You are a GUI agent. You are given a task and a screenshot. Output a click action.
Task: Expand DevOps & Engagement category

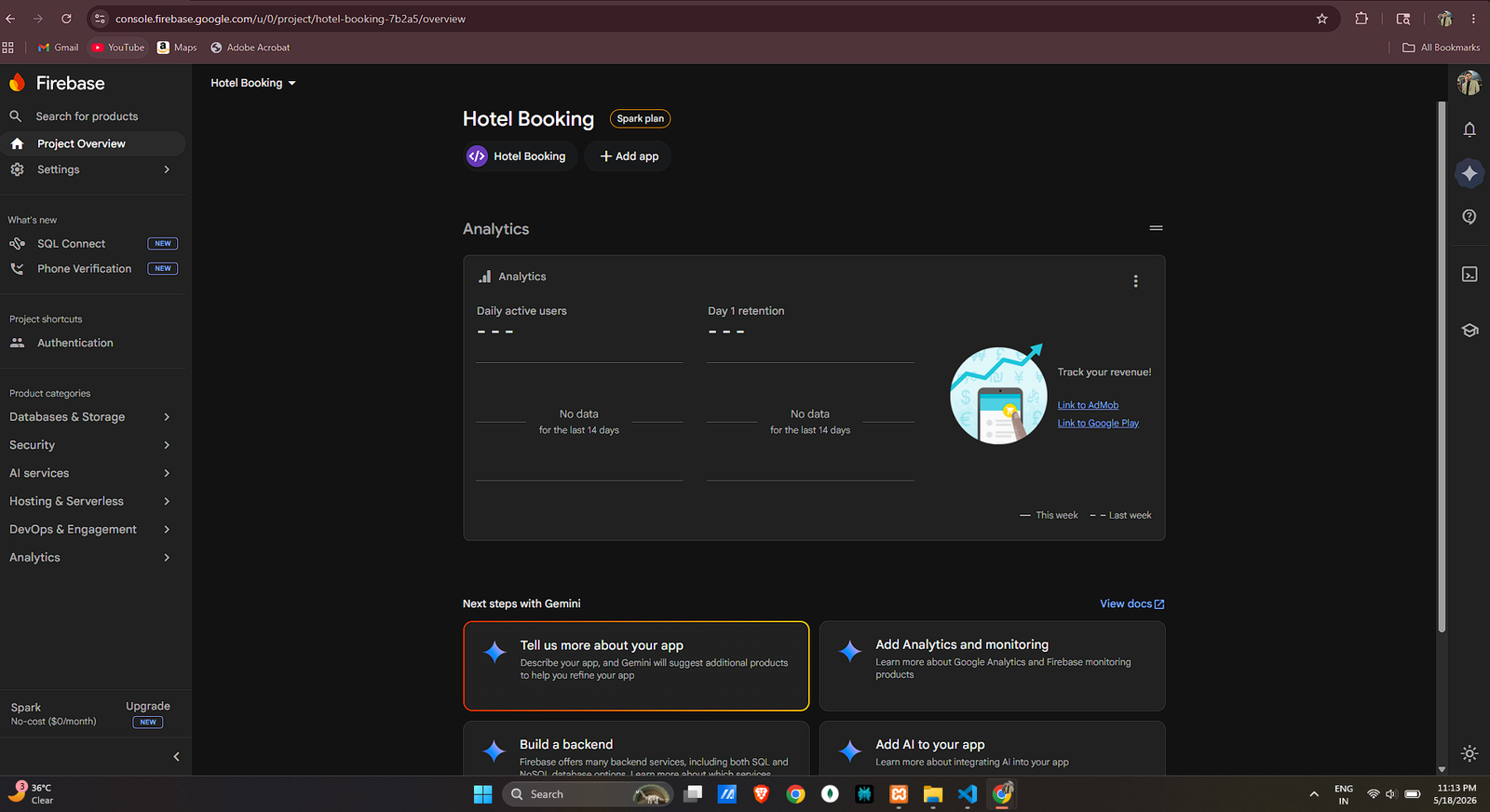coord(93,529)
